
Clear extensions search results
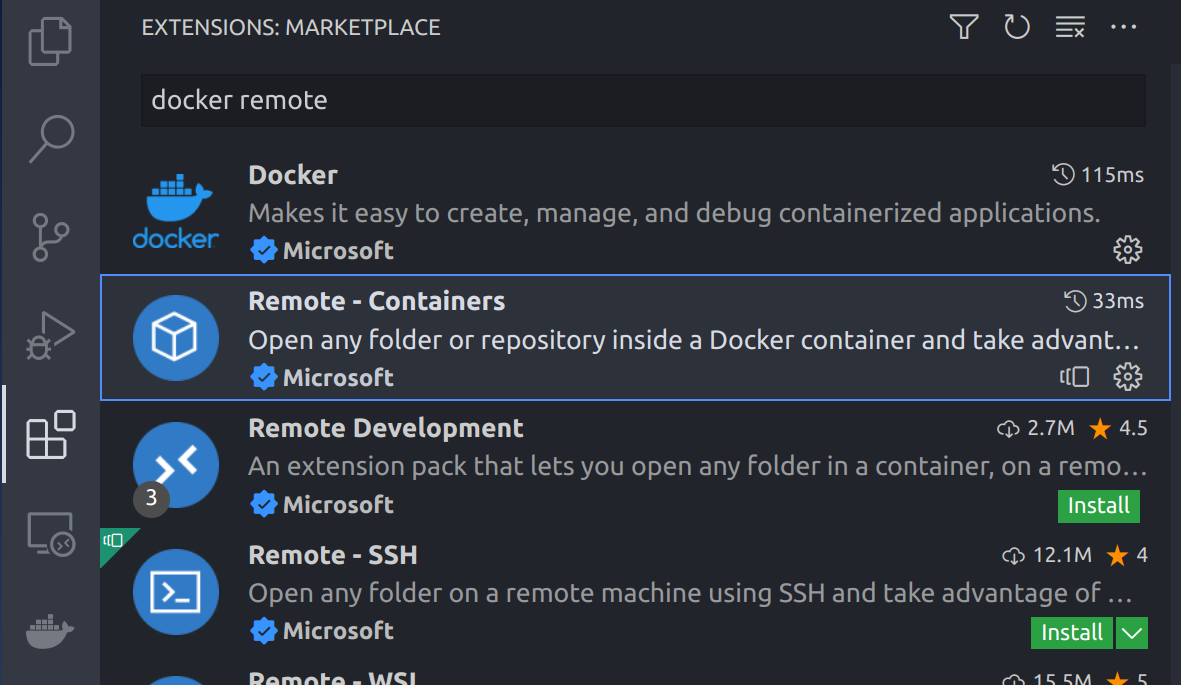click(x=1070, y=27)
